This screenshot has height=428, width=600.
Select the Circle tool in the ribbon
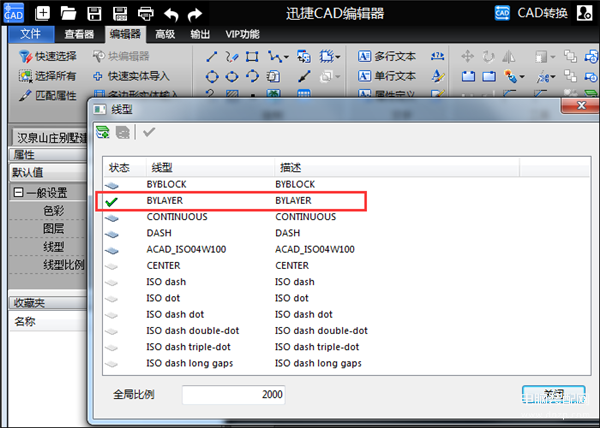[212, 76]
